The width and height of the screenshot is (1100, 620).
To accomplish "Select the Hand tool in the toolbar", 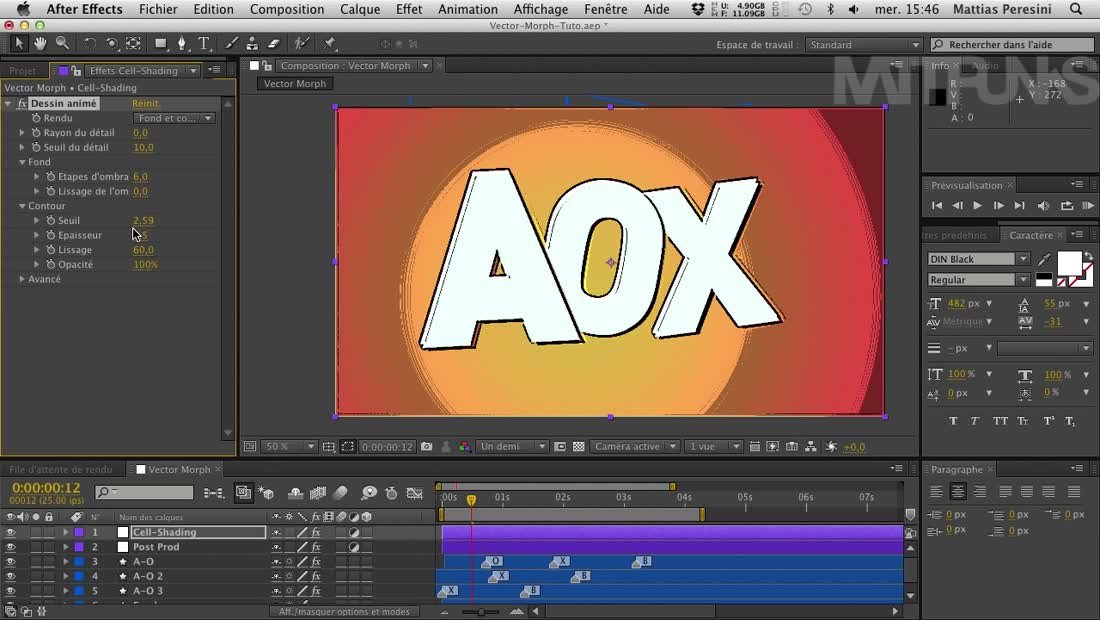I will click(x=40, y=44).
